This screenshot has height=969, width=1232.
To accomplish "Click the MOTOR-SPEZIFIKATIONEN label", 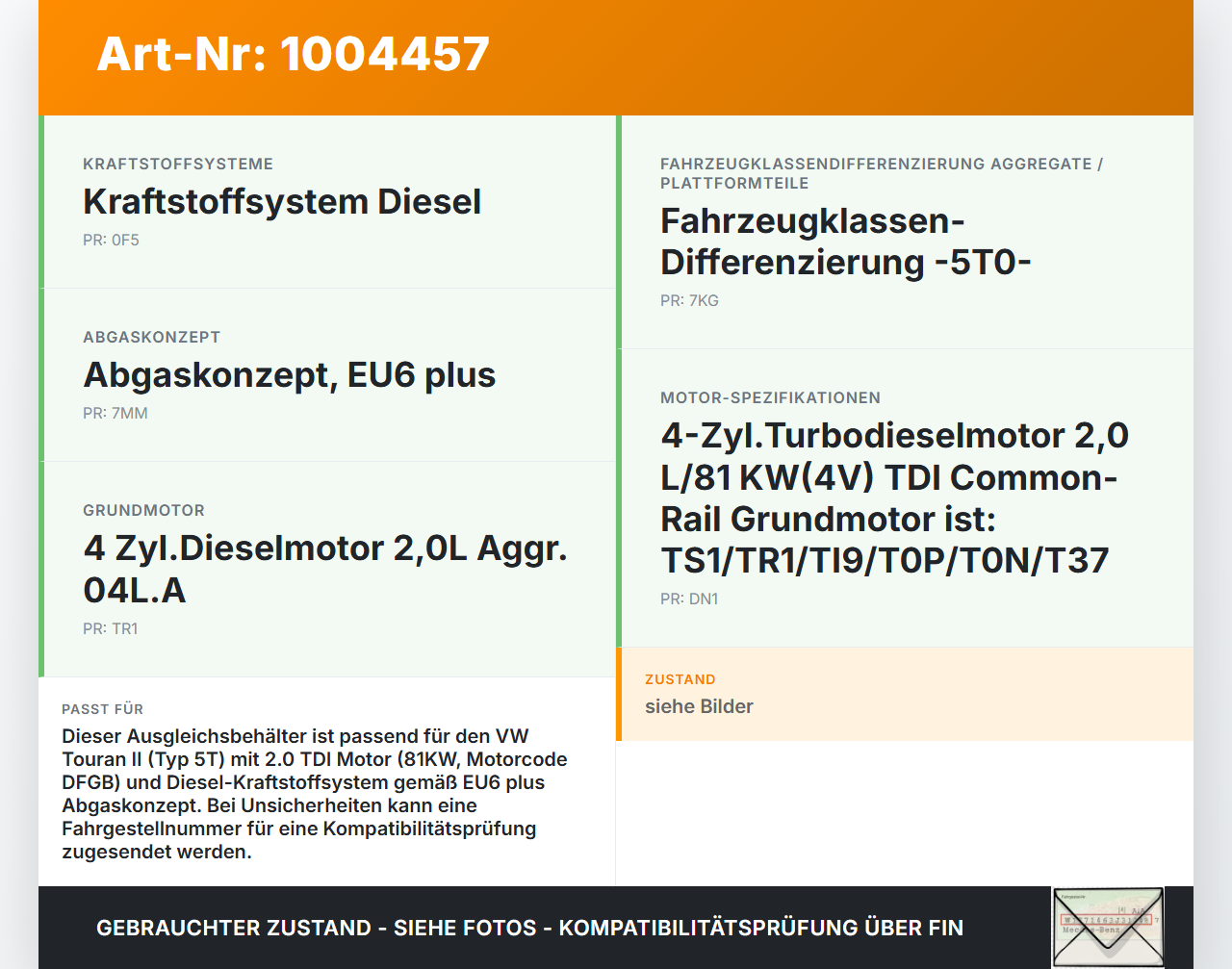I will pos(770,397).
